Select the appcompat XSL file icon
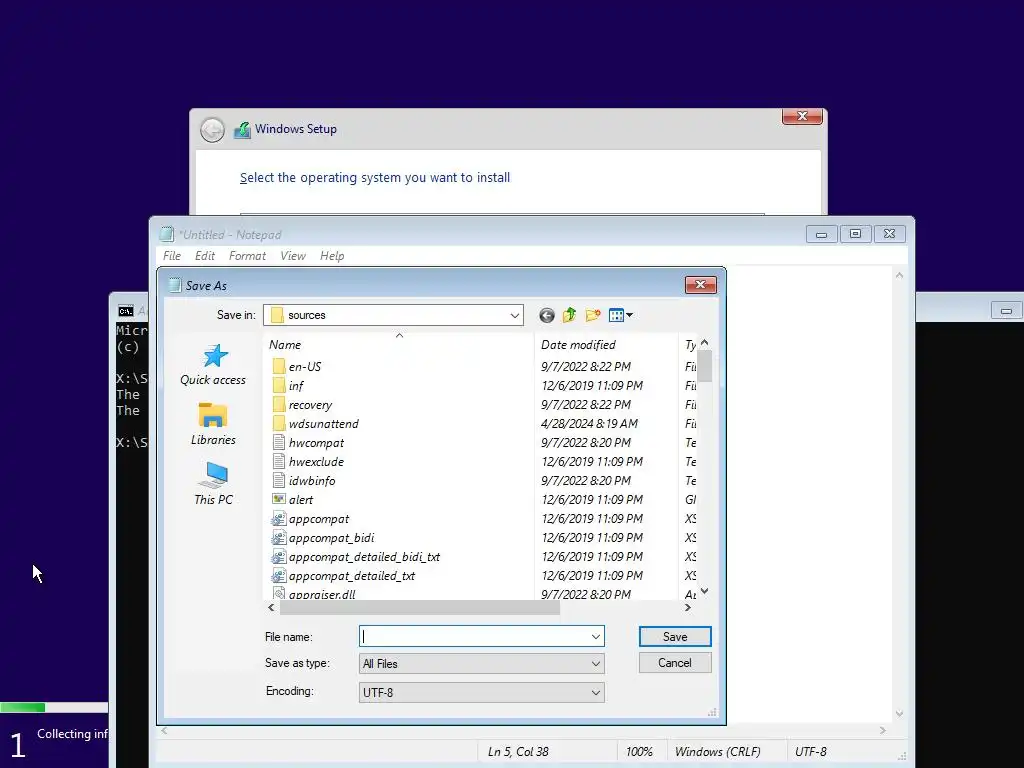The image size is (1024, 768). pyautogui.click(x=279, y=519)
